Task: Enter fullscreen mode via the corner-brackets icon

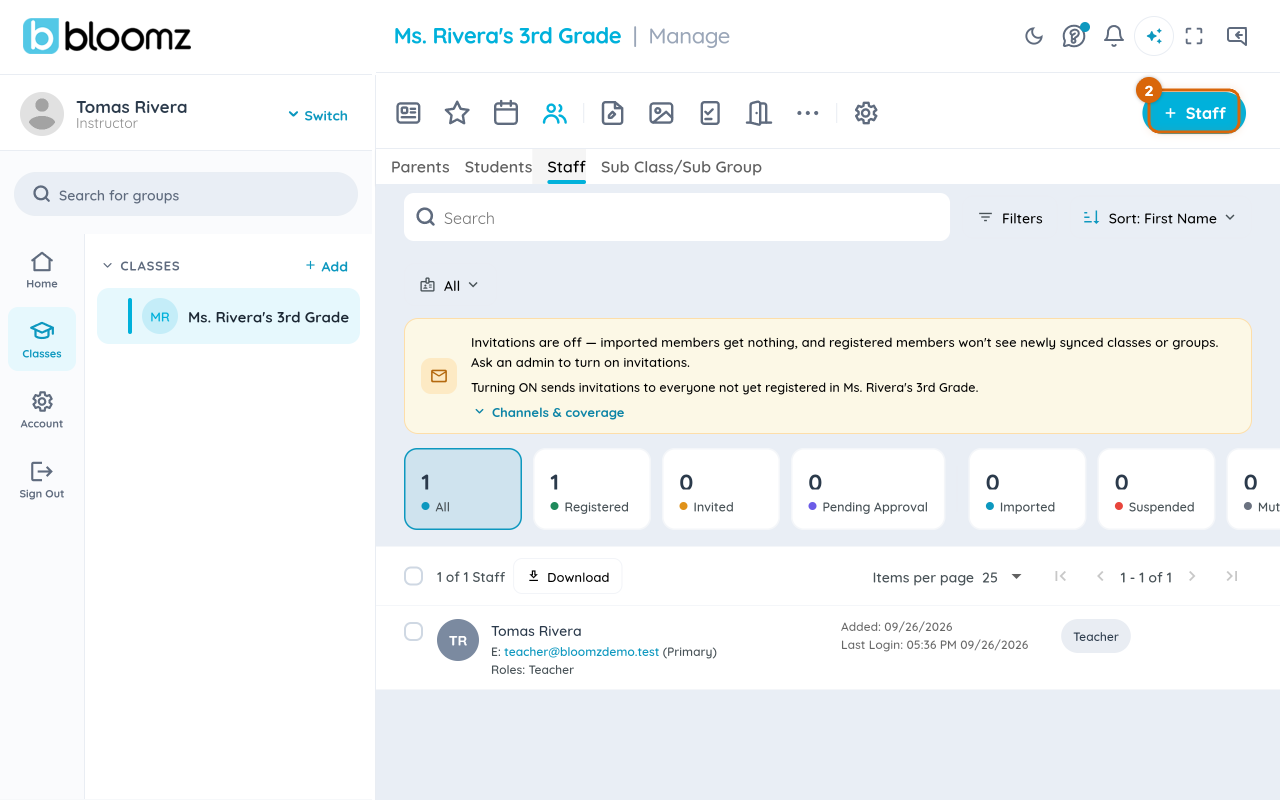Action: (1194, 36)
